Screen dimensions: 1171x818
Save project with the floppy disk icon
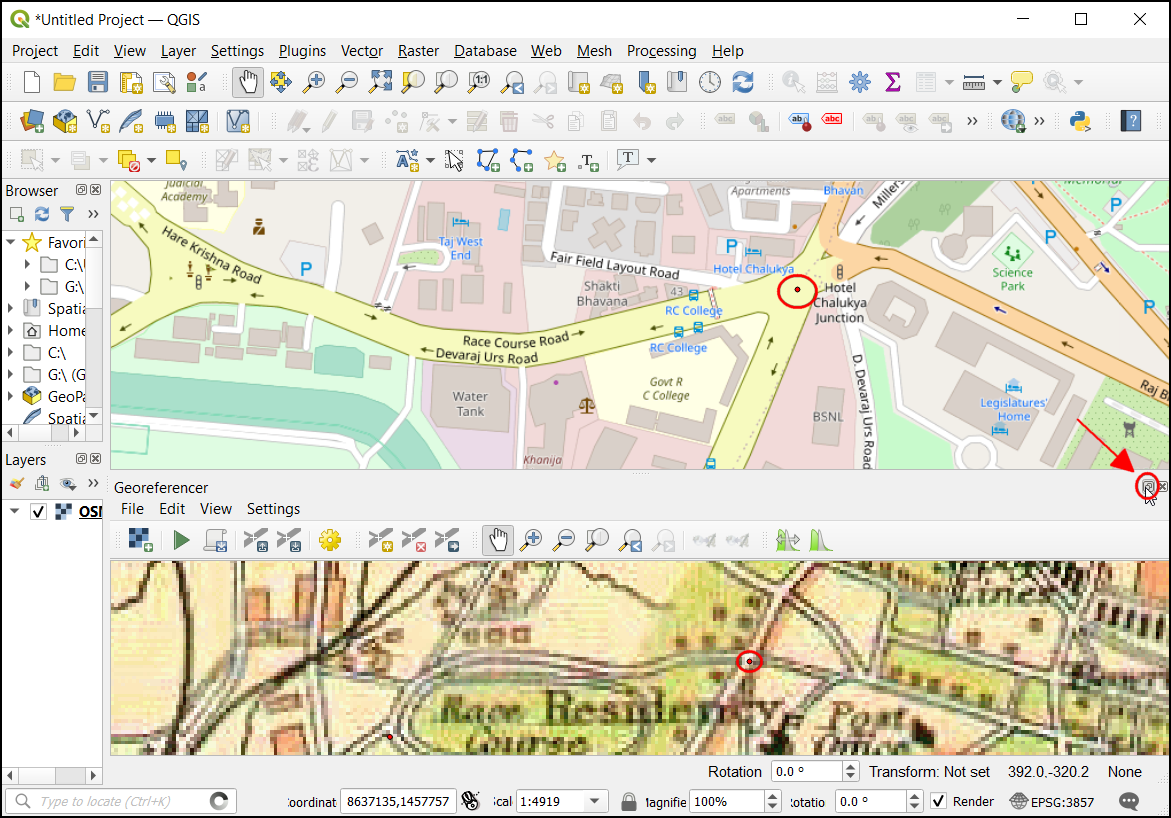(98, 81)
